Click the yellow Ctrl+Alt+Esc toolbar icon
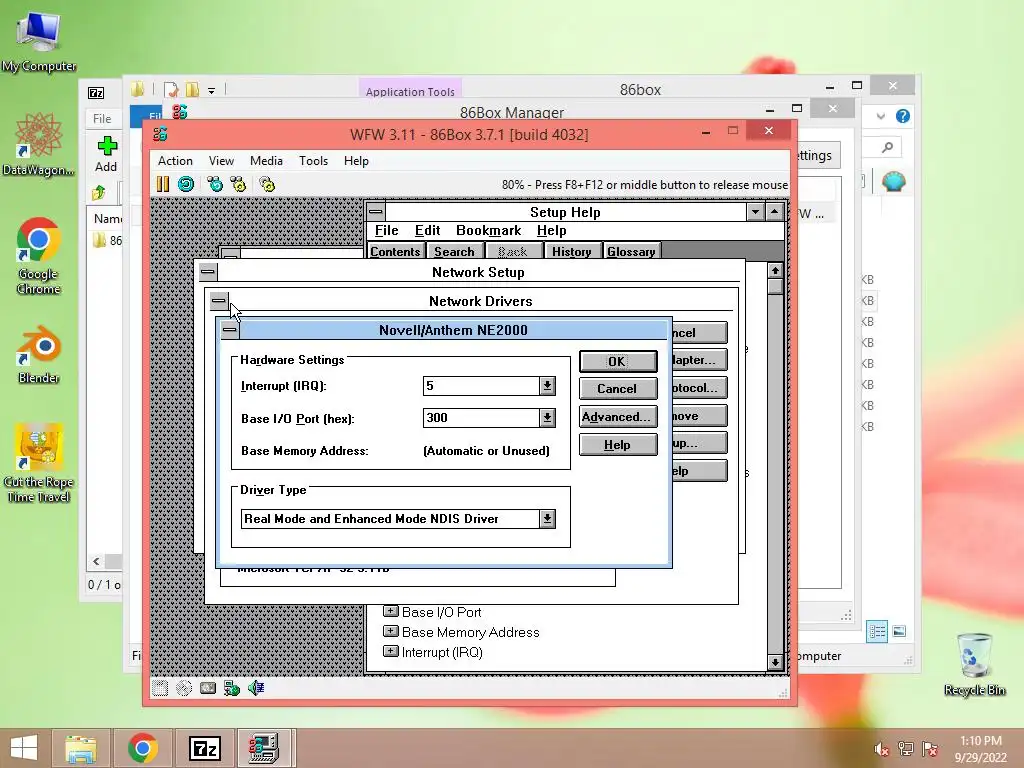The image size is (1024, 768). (238, 184)
